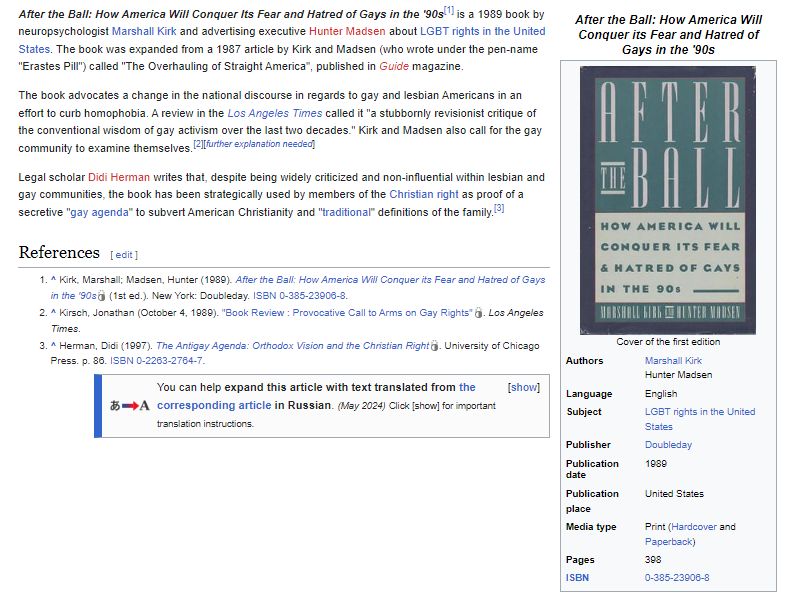Select the Publication date value 1989

click(656, 463)
